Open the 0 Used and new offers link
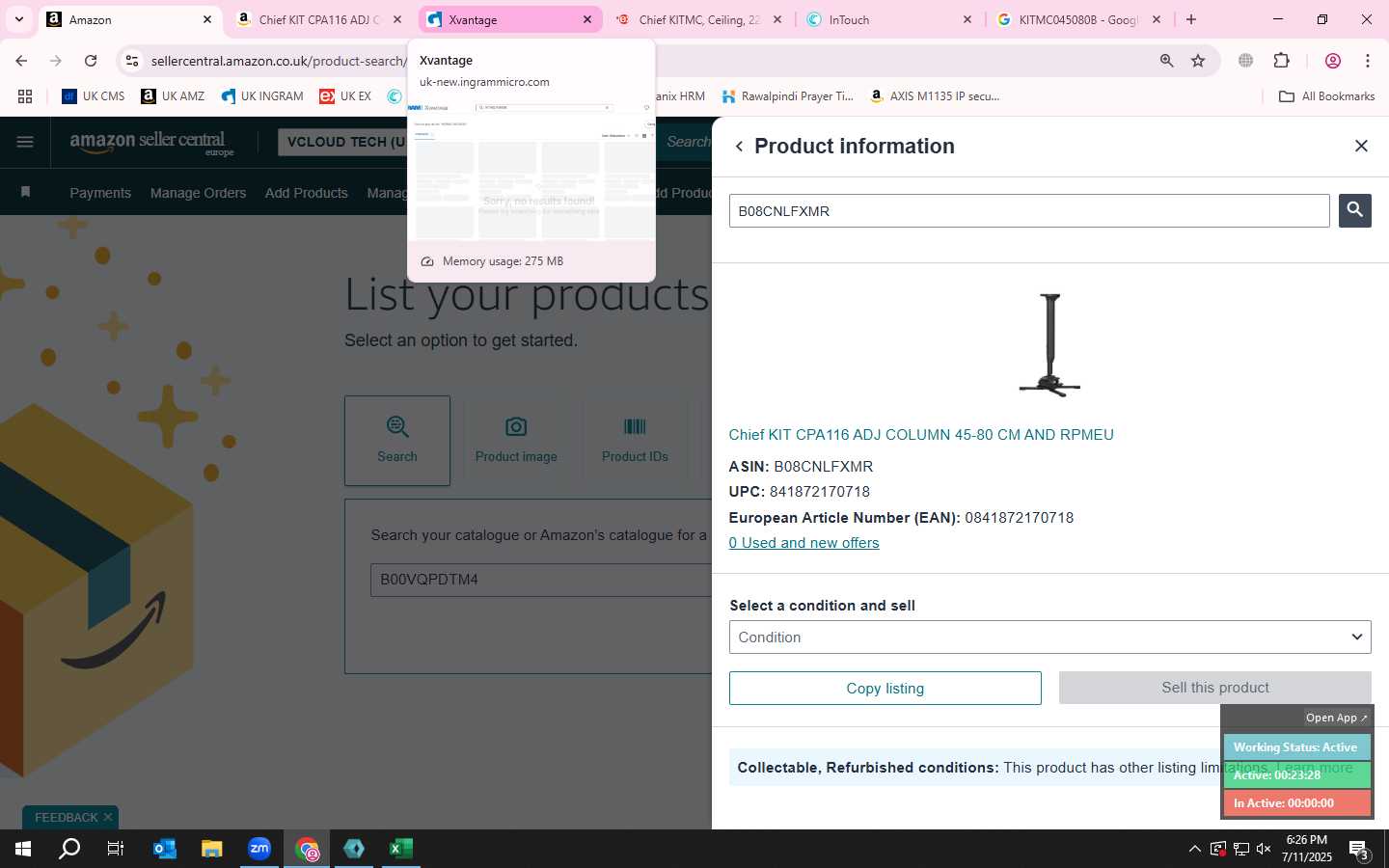Viewport: 1389px width, 868px height. click(x=803, y=543)
